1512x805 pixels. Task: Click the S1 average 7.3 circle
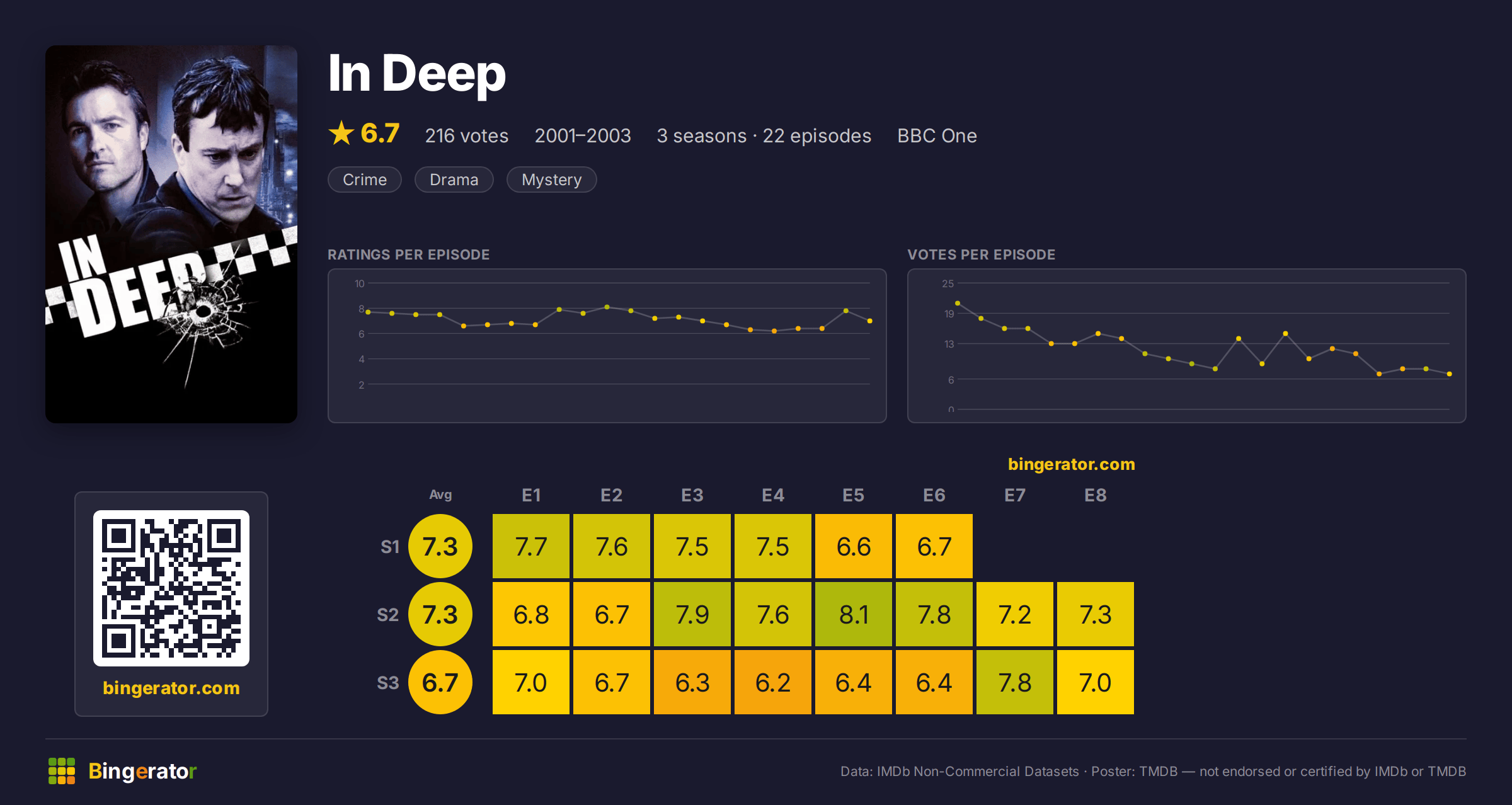click(x=440, y=546)
